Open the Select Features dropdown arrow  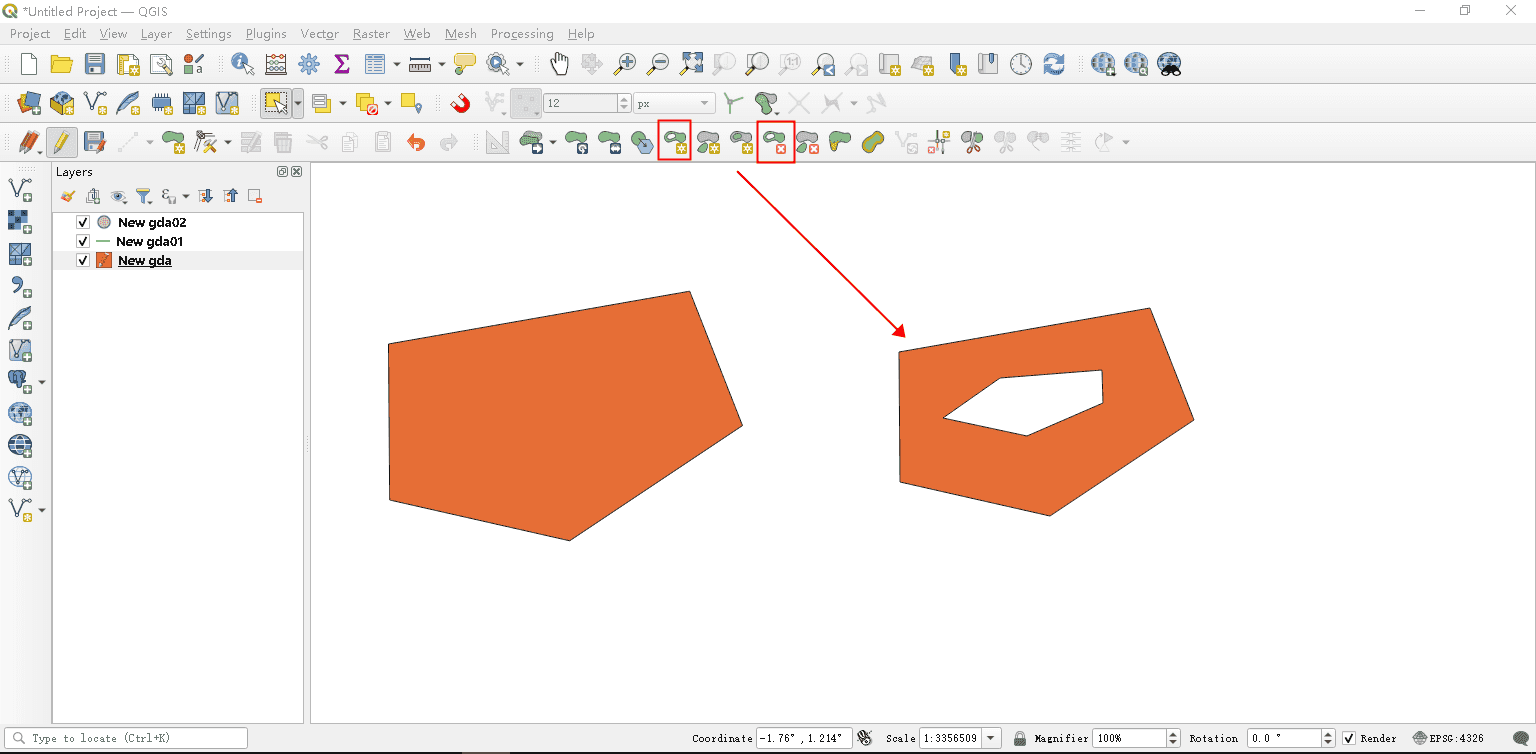[298, 103]
